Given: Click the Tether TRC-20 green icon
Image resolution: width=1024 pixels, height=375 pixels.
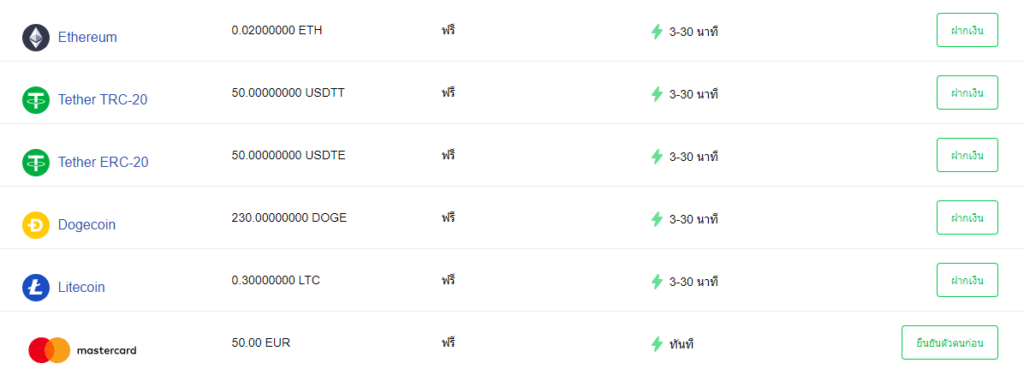Looking at the screenshot, I should point(36,100).
